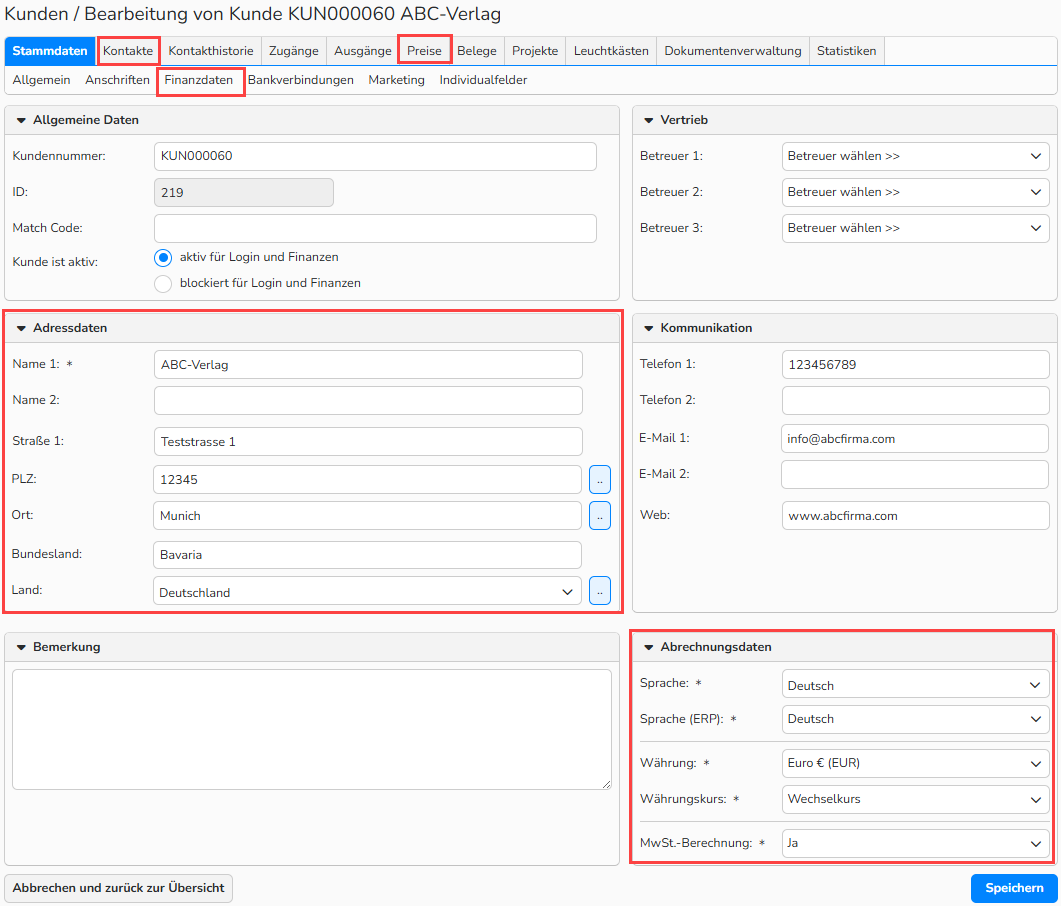Click the empty Name 2 field
The image size is (1061, 906).
coord(368,401)
